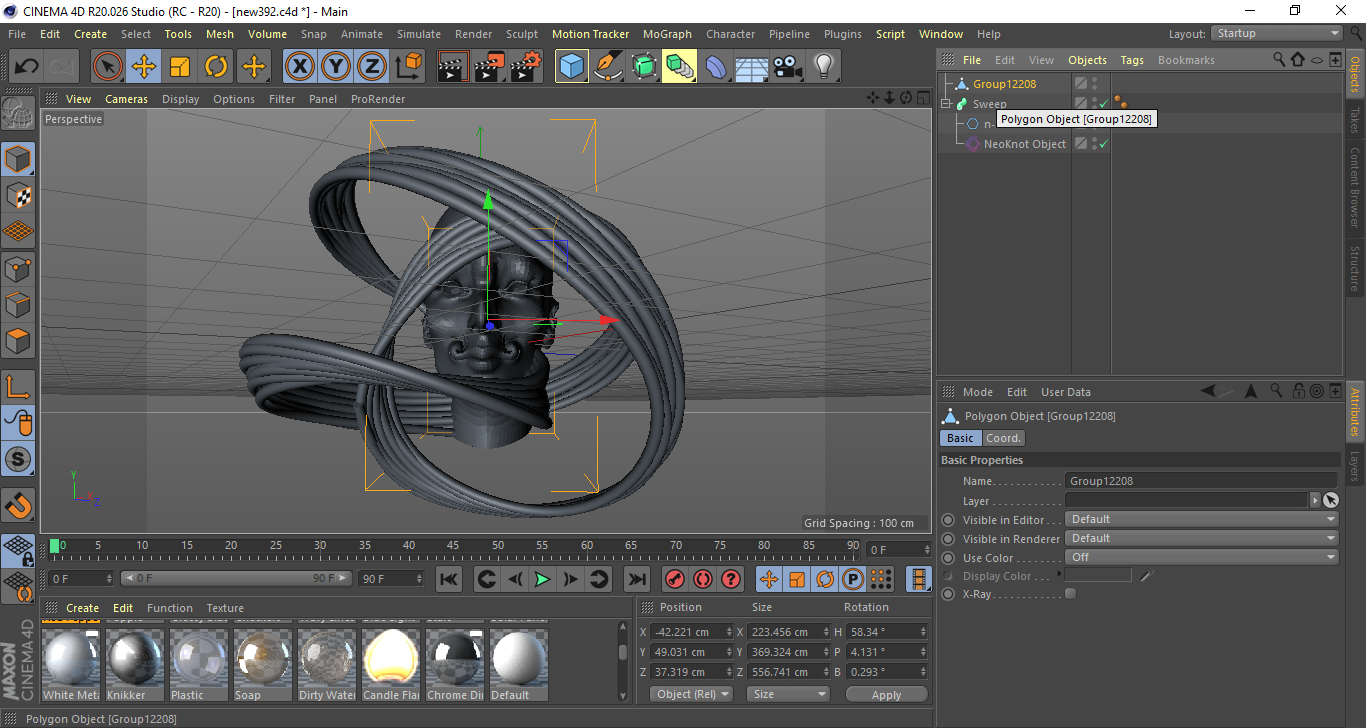Image resolution: width=1366 pixels, height=728 pixels.
Task: Add a Camera object
Action: [x=788, y=67]
